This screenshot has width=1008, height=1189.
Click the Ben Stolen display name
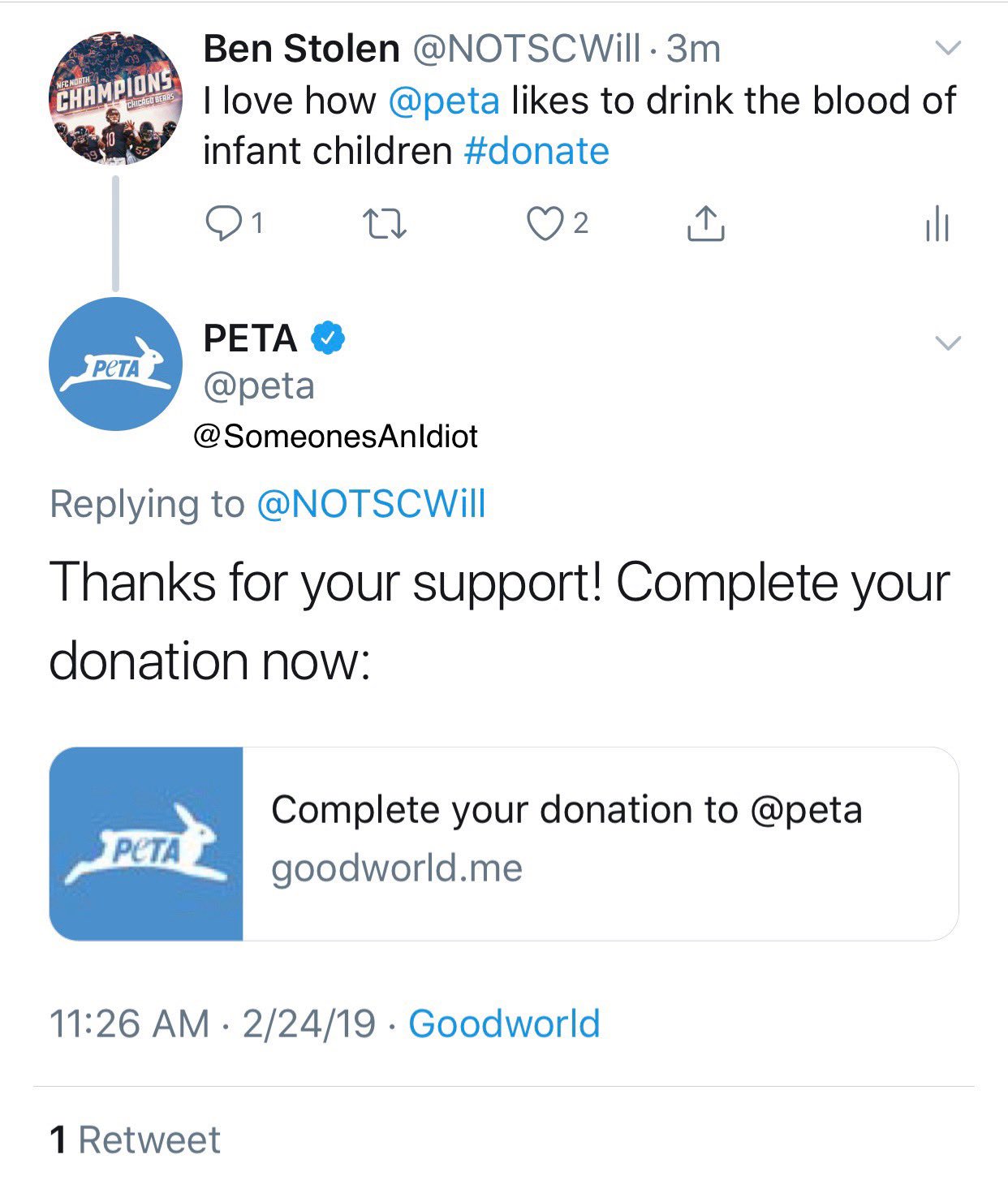[301, 49]
